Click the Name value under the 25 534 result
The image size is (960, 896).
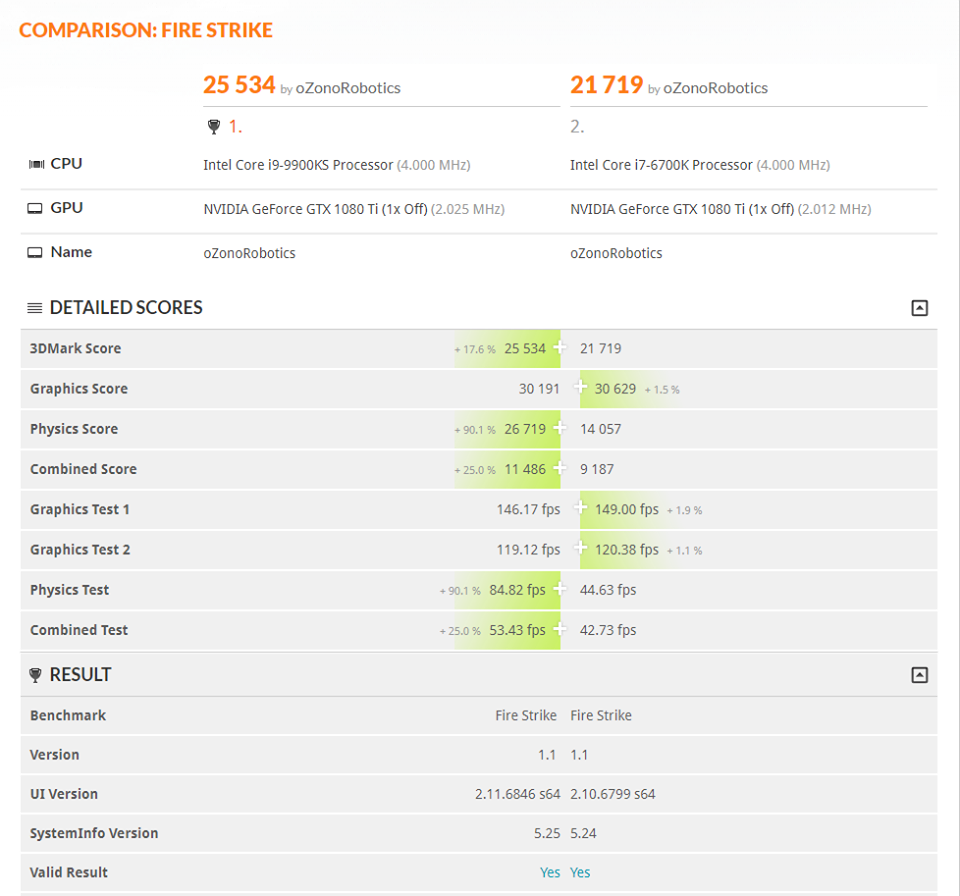click(249, 253)
